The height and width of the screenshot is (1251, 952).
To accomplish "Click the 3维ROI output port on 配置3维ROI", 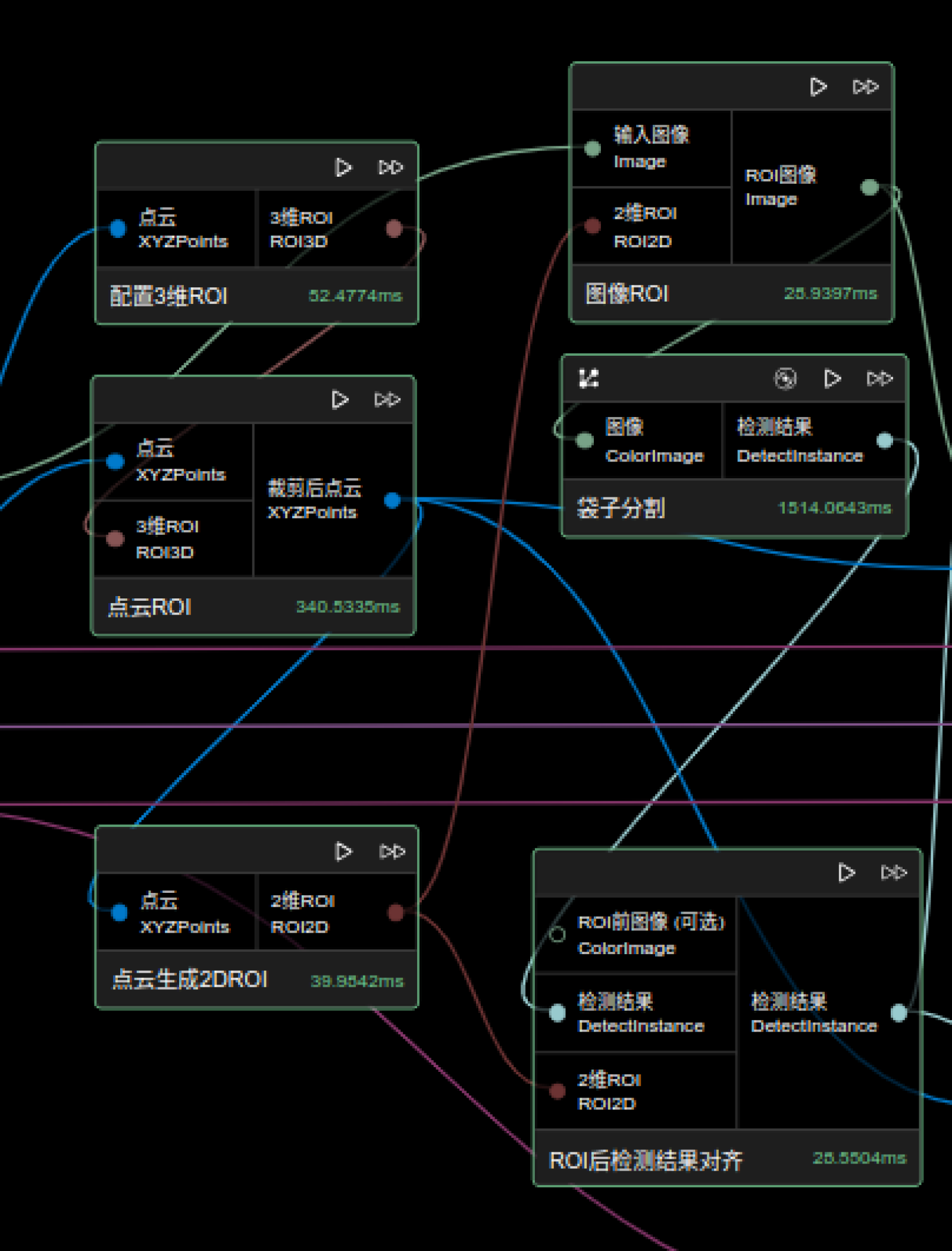I will tap(394, 228).
